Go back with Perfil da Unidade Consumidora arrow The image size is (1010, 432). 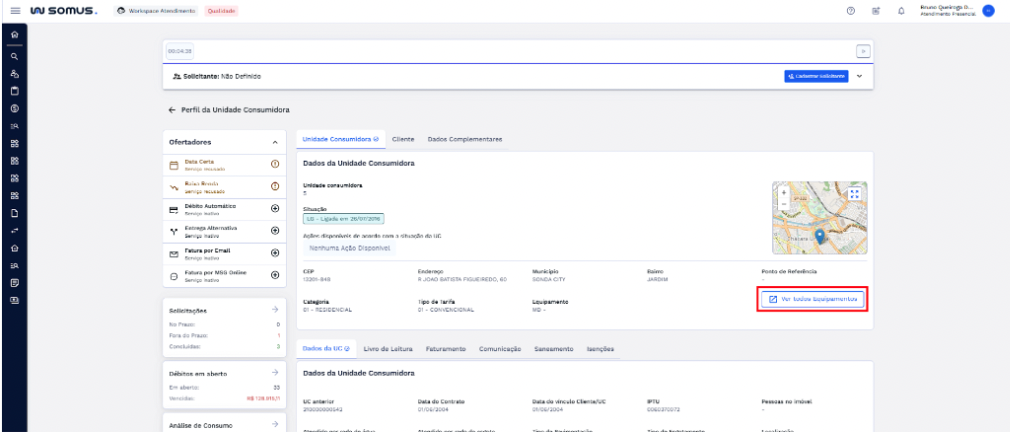tap(172, 110)
